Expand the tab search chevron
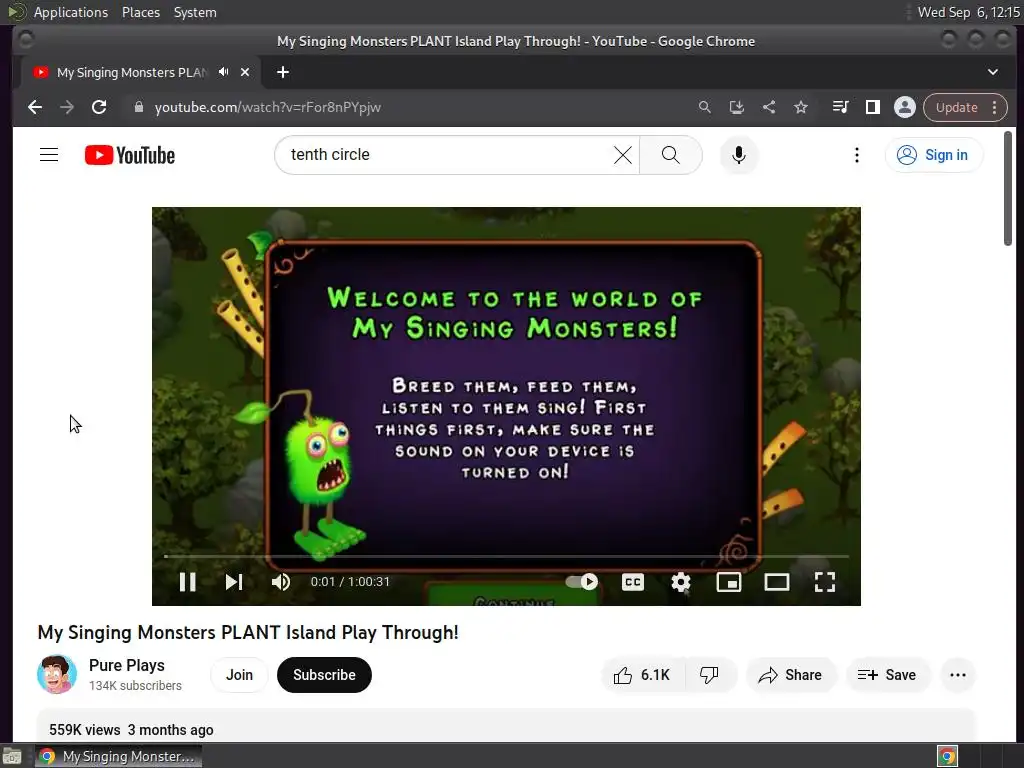The height and width of the screenshot is (768, 1024). [993, 72]
